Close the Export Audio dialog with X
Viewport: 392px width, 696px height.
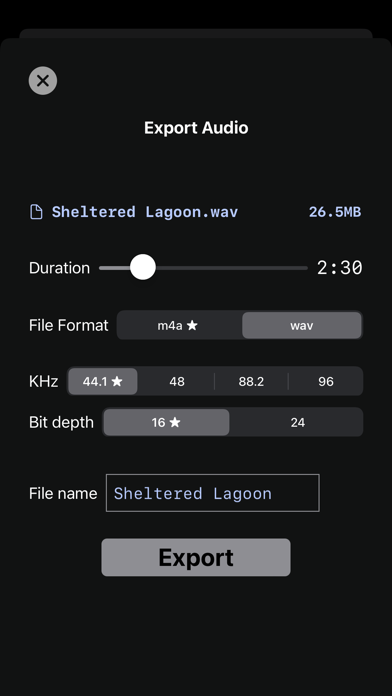click(43, 80)
